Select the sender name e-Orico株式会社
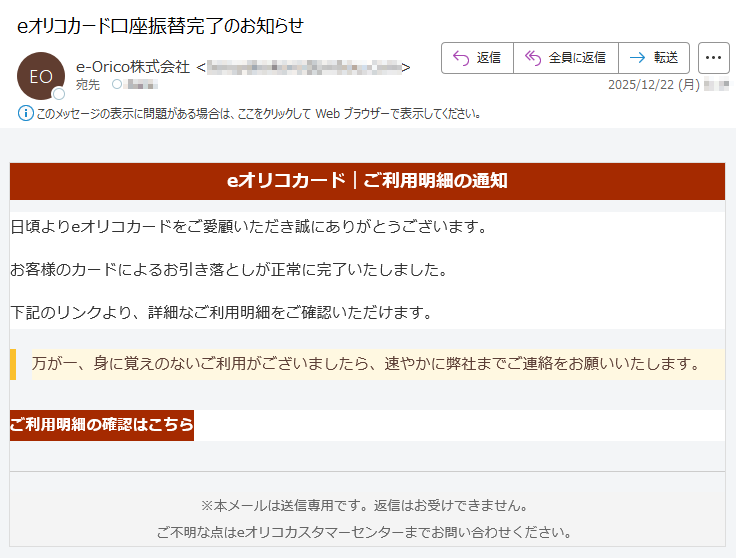737x558 pixels. (132, 67)
